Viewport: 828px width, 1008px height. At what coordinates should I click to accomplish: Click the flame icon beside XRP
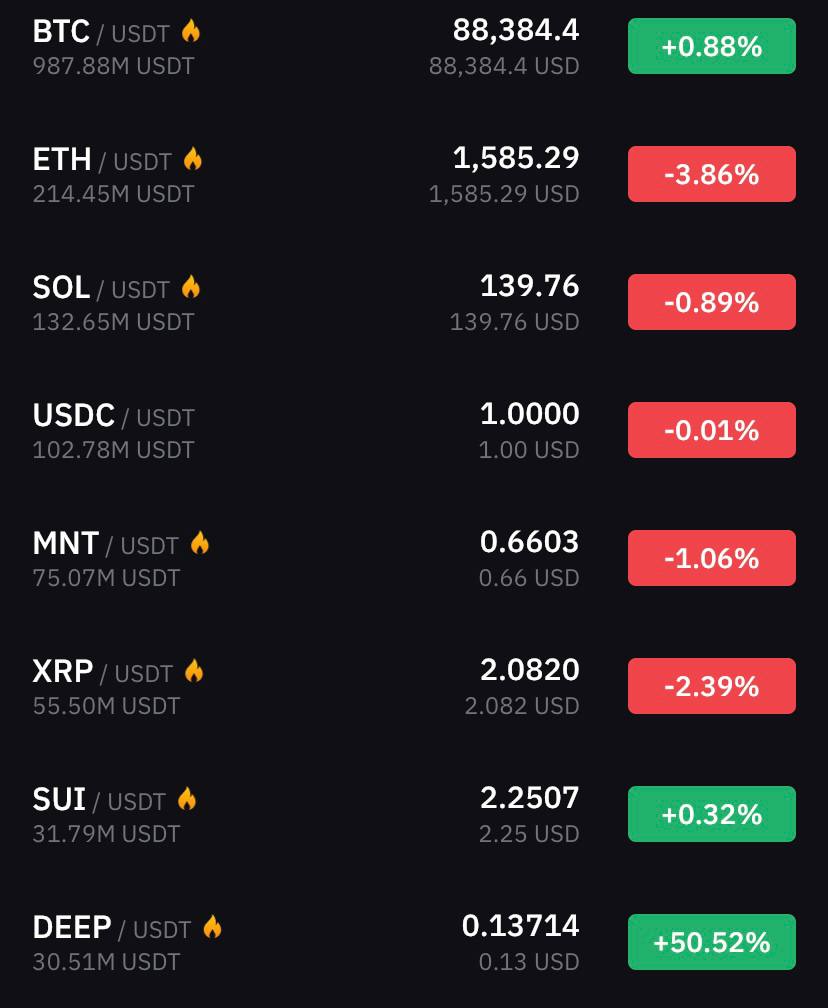[194, 670]
